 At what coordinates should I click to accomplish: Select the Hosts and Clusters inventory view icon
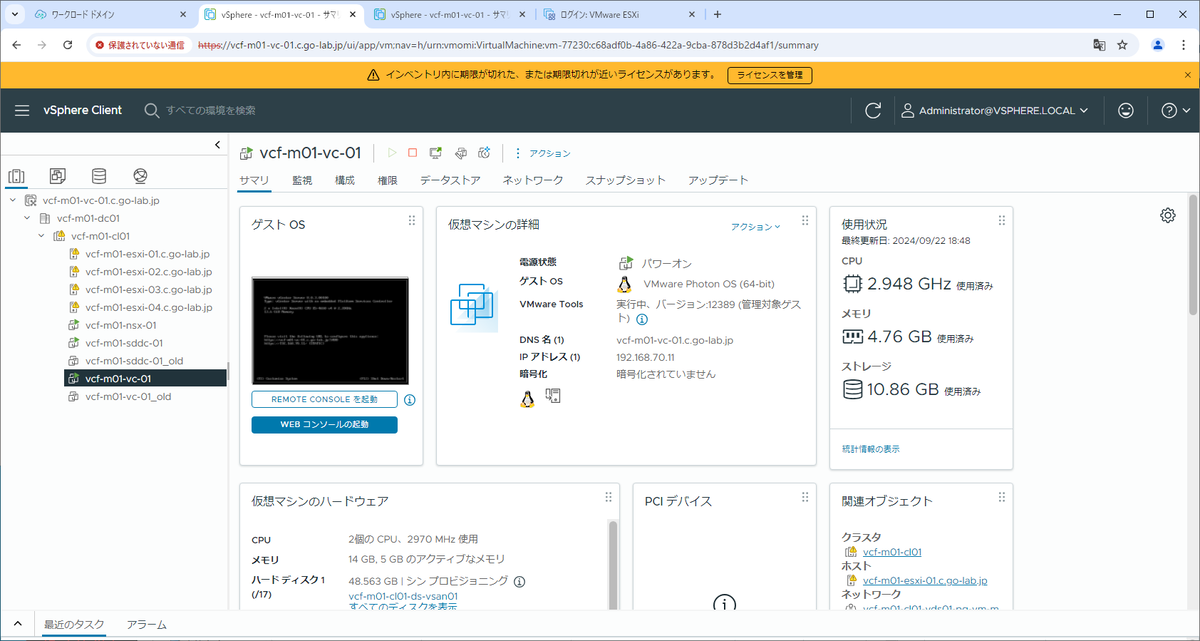pos(16,176)
